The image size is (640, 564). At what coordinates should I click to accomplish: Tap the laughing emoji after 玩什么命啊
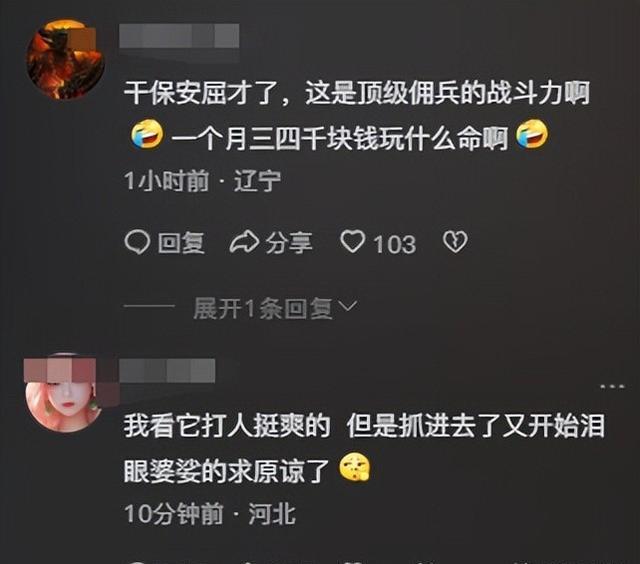coord(532,135)
